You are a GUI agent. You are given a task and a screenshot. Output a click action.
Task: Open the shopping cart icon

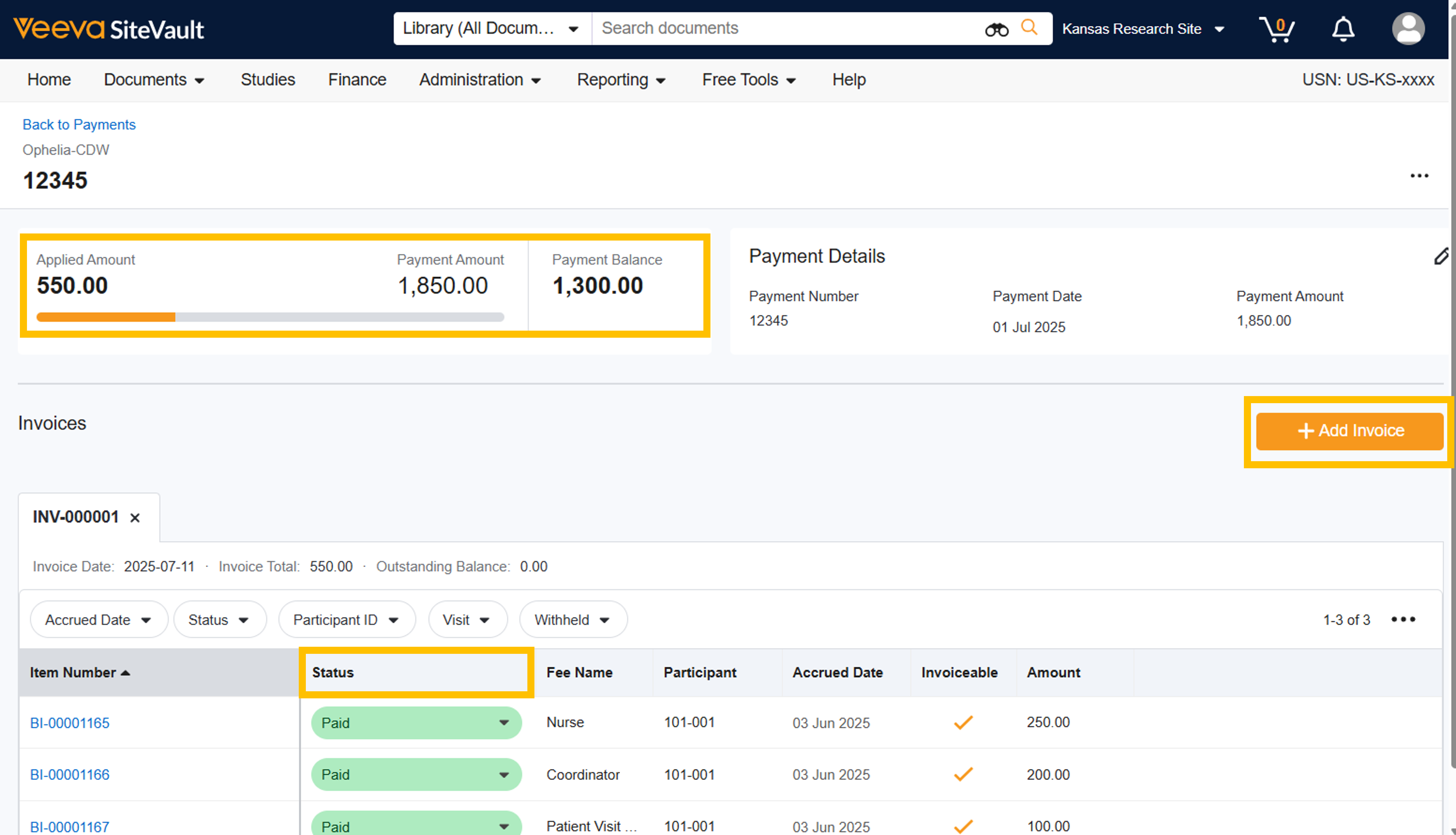tap(1276, 29)
